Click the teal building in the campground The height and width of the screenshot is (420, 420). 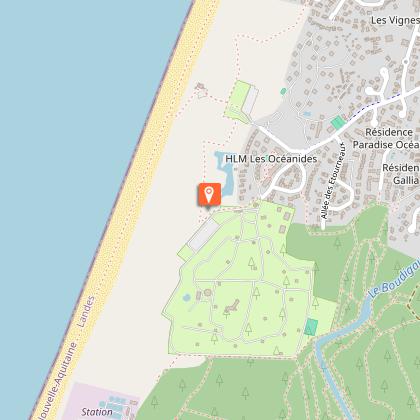pos(311,327)
